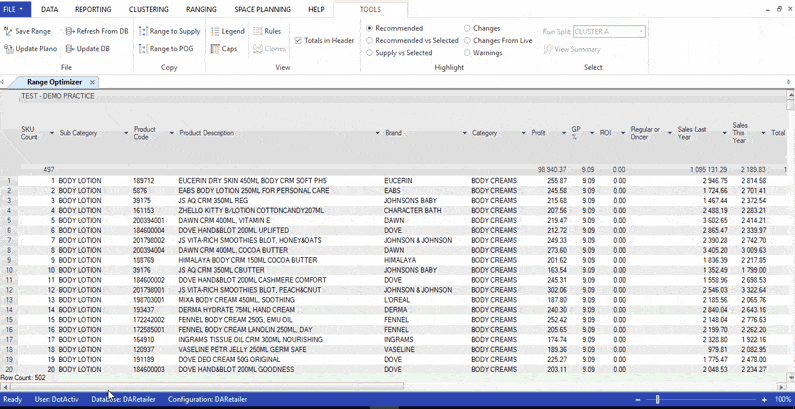
Task: Click the VASELINE PETR JELLY description cell
Action: click(242, 350)
